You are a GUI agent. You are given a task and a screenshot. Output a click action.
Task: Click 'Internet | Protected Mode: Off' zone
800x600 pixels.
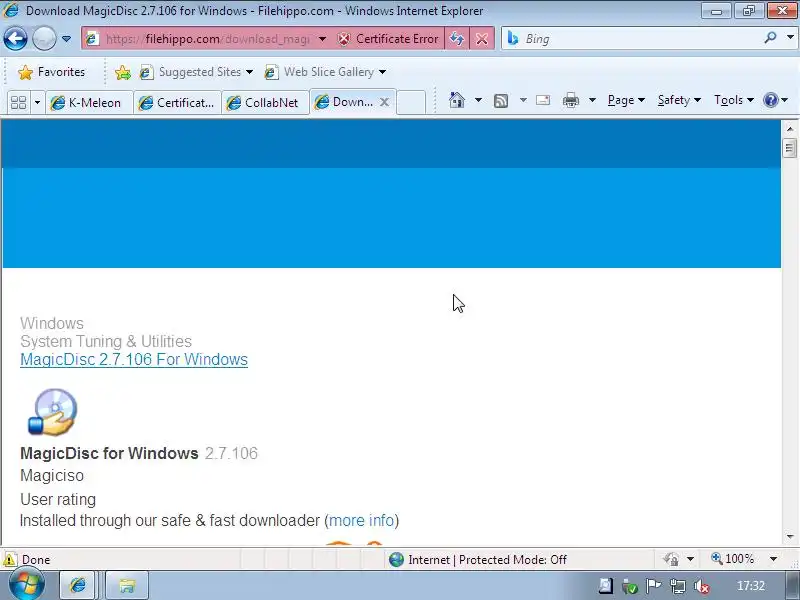(478, 560)
